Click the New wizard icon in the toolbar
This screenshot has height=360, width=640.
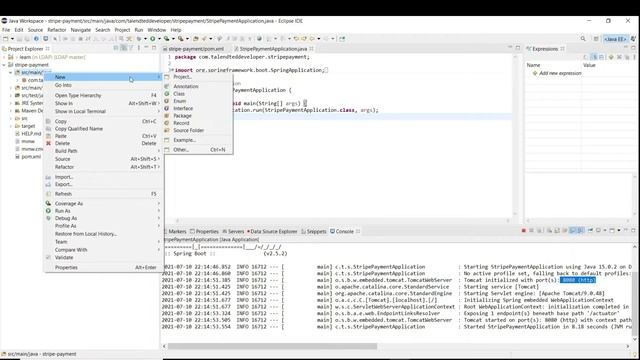6,39
